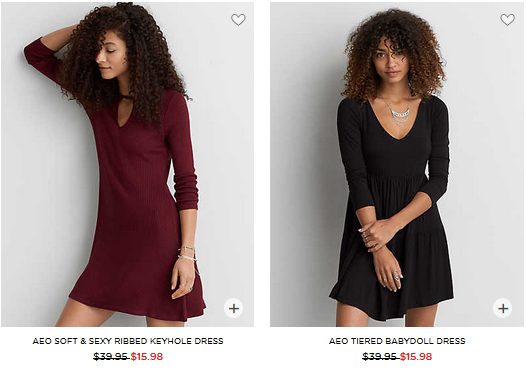Viewport: 526px width, 378px height.
Task: Click the flared hem of the black babydoll skirt
Action: tap(391, 304)
